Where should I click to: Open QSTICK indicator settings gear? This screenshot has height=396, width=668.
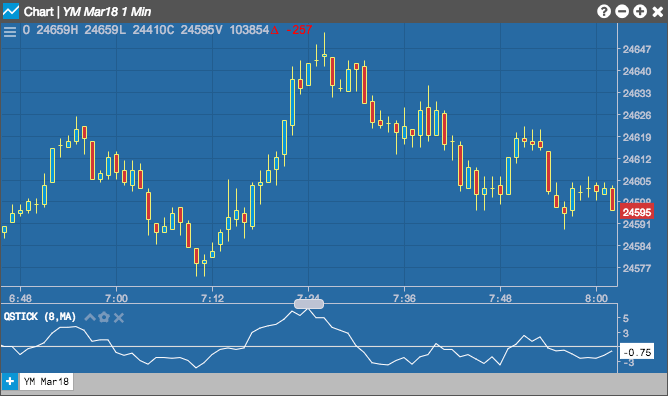pos(104,317)
